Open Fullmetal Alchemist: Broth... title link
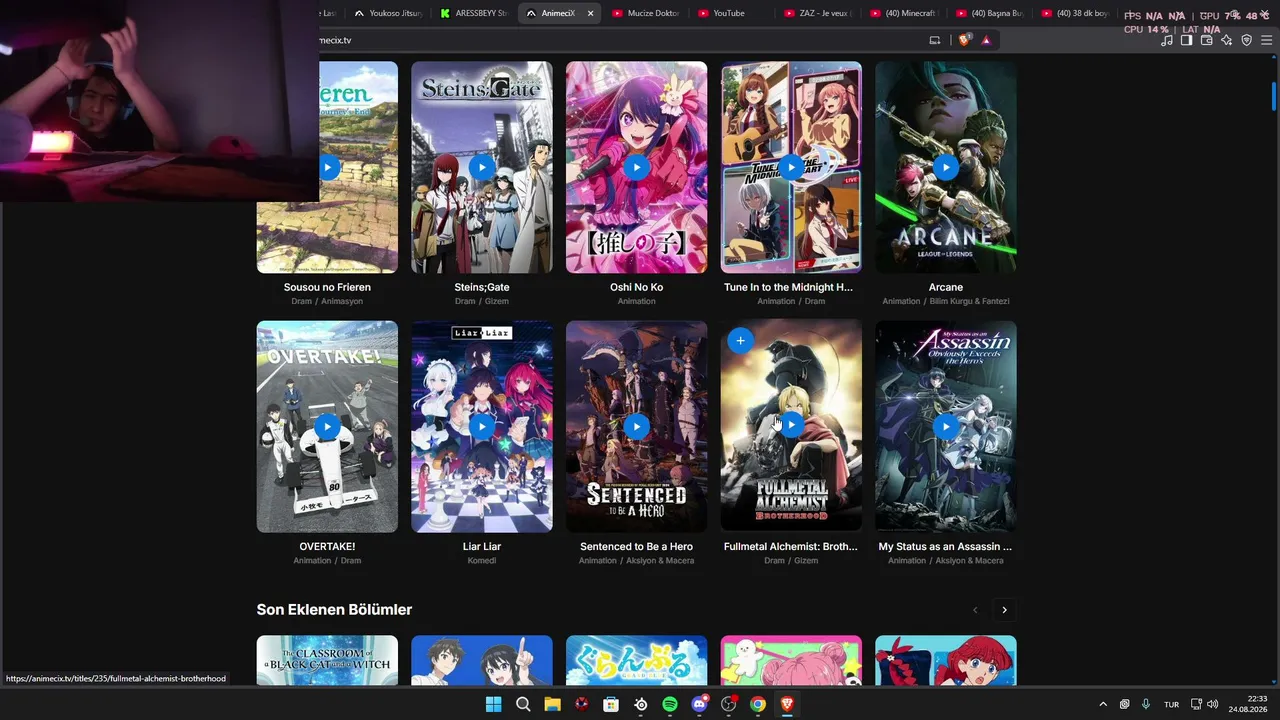The height and width of the screenshot is (720, 1280). 791,547
